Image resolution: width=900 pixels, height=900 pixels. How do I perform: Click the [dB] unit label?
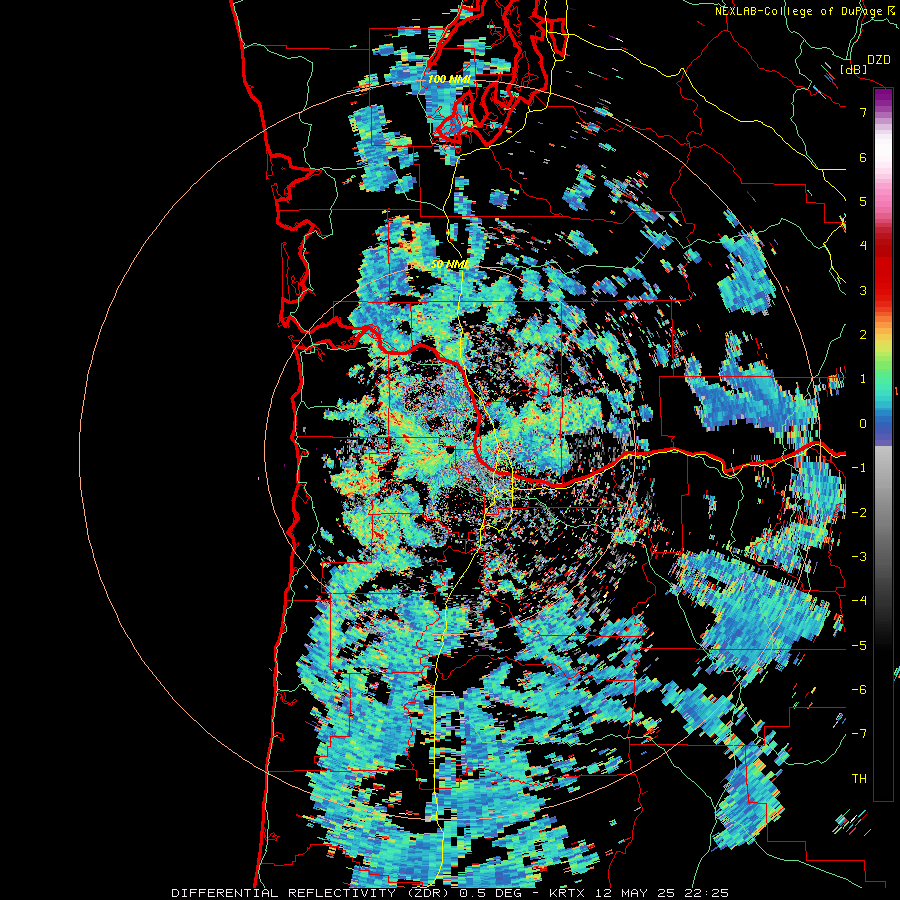(854, 69)
